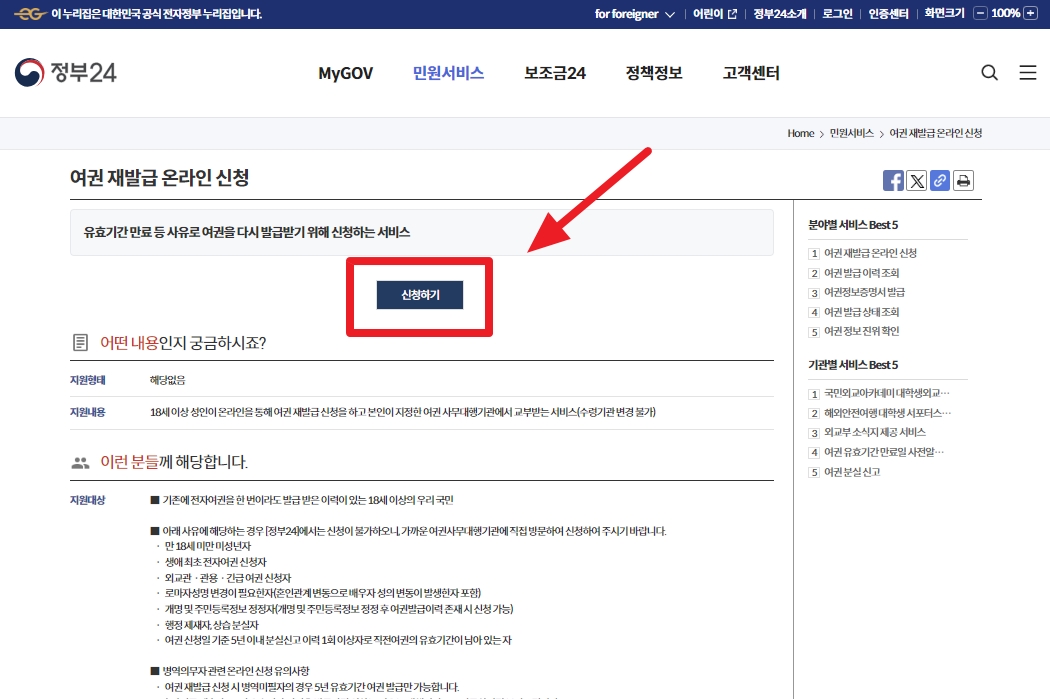Open the 정책정보 menu
The height and width of the screenshot is (699, 1050).
pos(654,73)
